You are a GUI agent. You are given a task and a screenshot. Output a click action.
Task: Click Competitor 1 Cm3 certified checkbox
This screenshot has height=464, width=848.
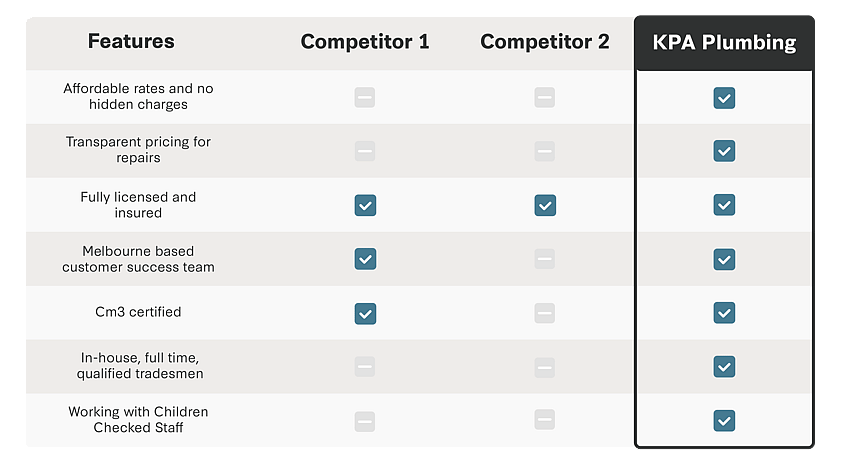point(365,313)
